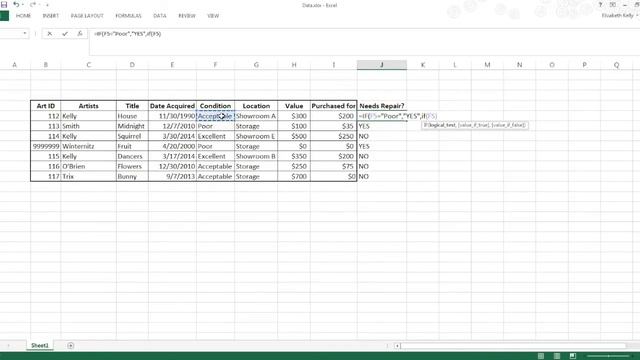The width and height of the screenshot is (640, 360).
Task: Select column F header
Action: [x=215, y=65]
